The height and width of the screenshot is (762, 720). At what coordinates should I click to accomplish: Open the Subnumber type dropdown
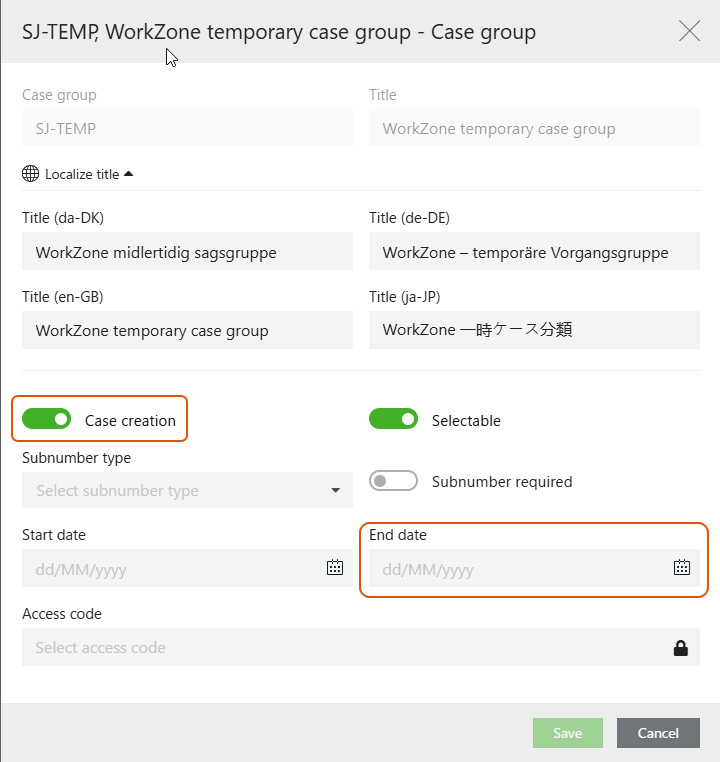[x=187, y=491]
